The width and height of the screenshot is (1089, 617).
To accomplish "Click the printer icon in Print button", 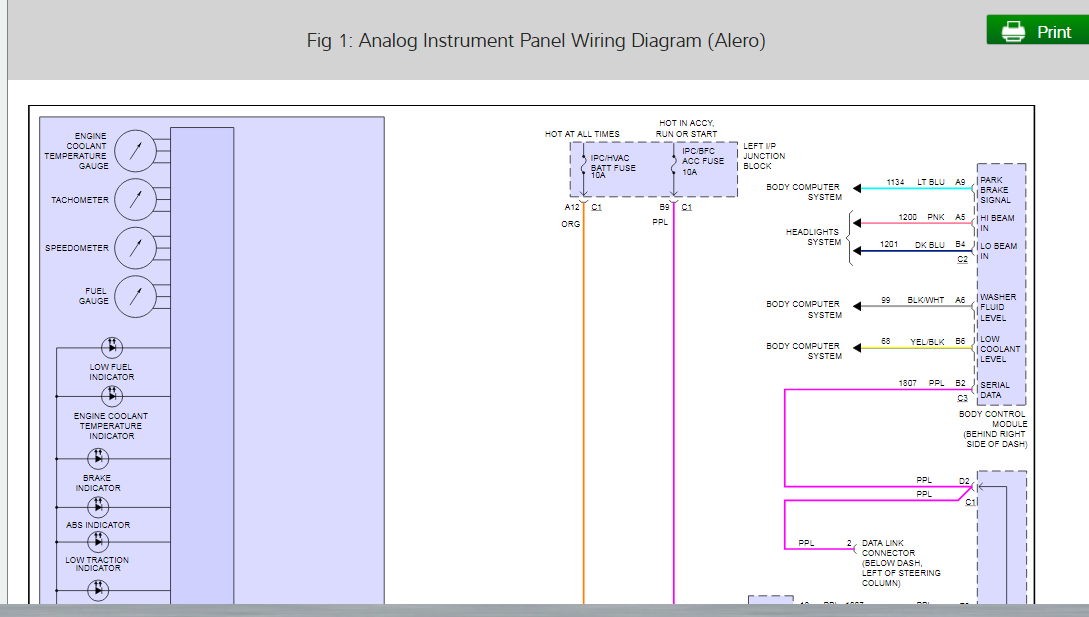I will (x=1013, y=31).
